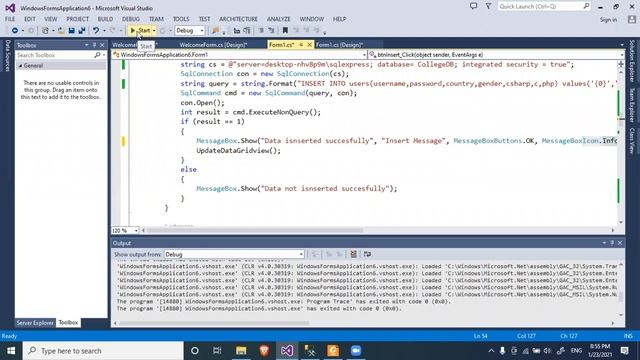Viewport: 640px width, 360px height.
Task: Open the notifications filter icon in title bar
Action: point(488,6)
